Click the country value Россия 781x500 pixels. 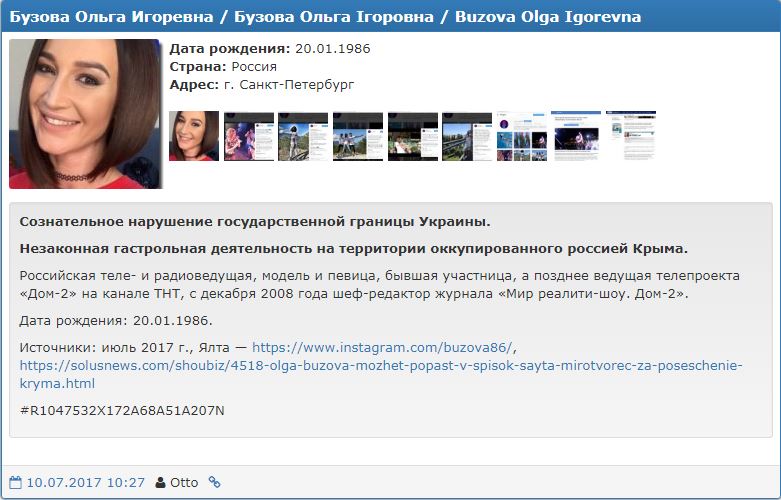(x=254, y=66)
